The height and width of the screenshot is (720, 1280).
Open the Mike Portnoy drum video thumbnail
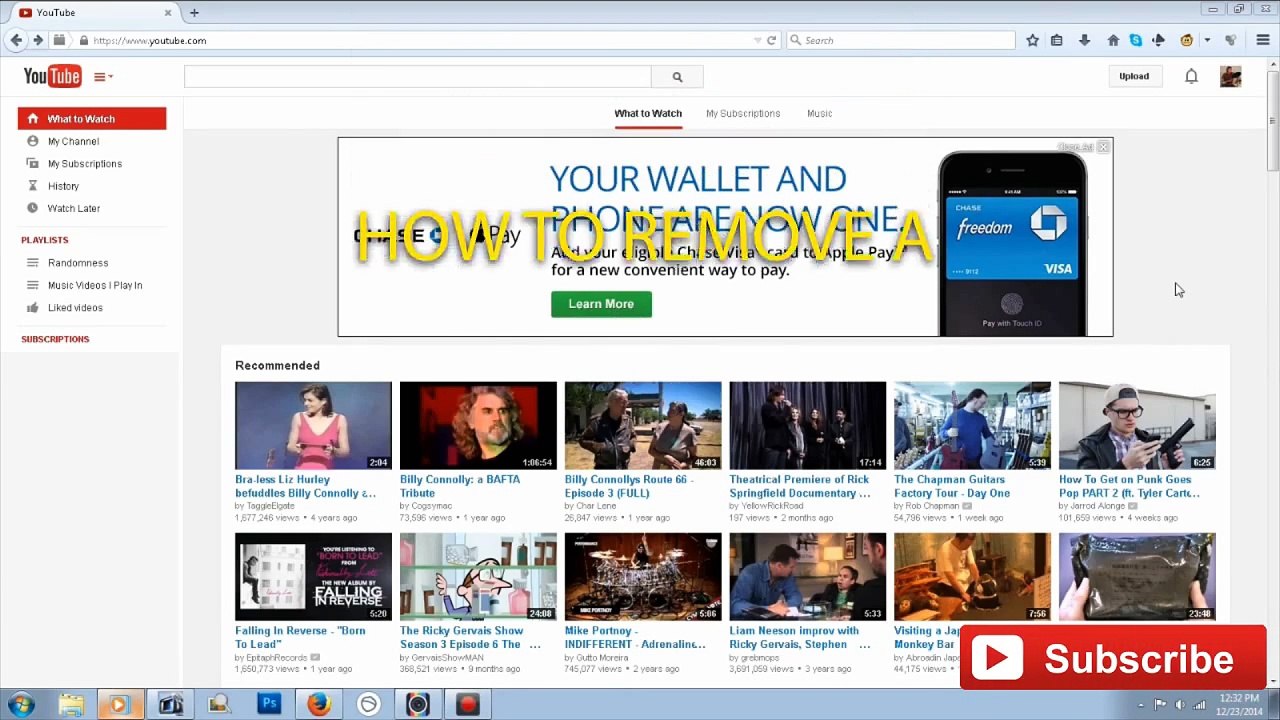click(x=643, y=576)
